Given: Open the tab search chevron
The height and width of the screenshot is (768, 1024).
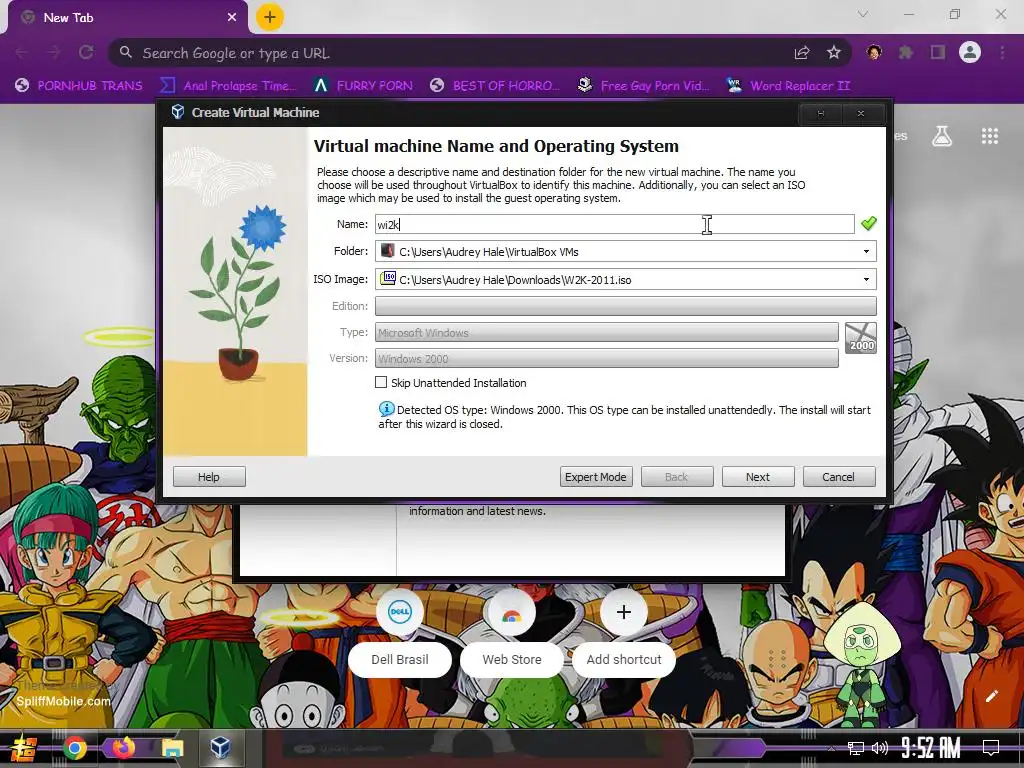Looking at the screenshot, I should 863,14.
